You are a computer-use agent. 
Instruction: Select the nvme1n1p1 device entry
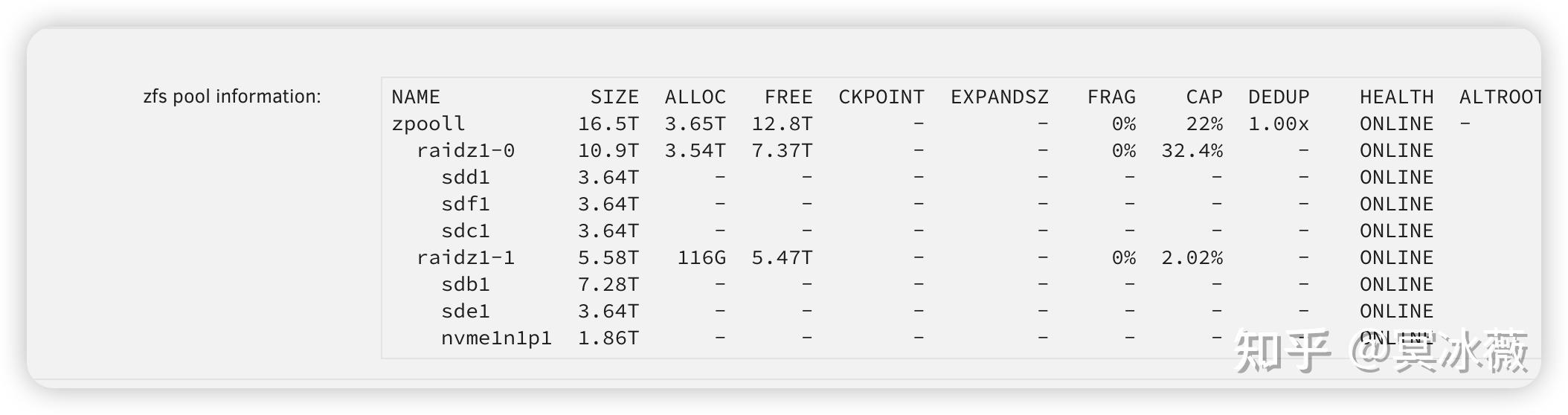[x=496, y=338]
